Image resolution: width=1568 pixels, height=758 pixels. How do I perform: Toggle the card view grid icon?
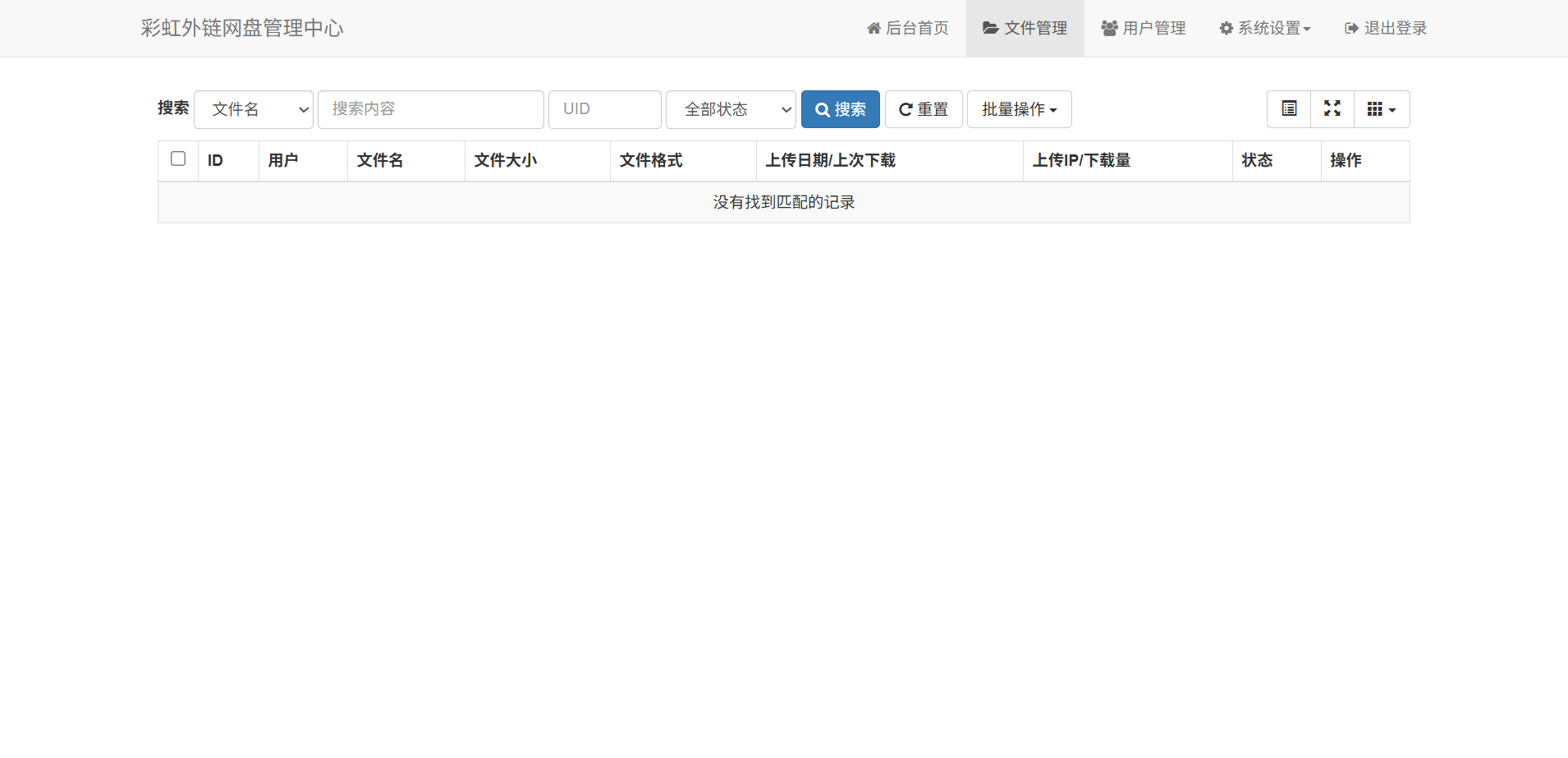tap(1377, 108)
